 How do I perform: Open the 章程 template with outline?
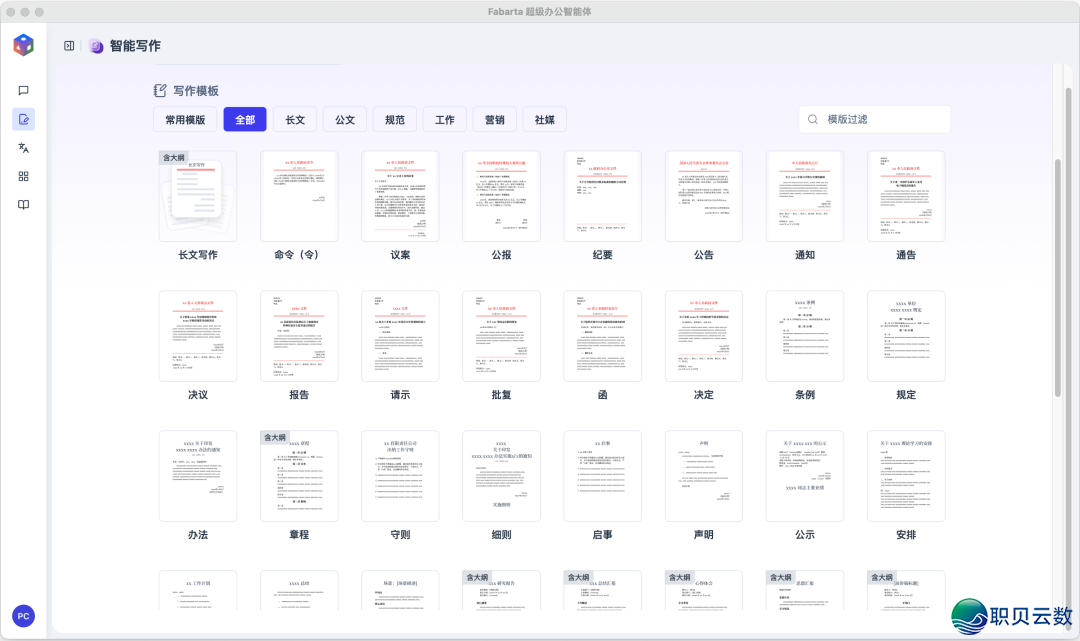pos(299,476)
